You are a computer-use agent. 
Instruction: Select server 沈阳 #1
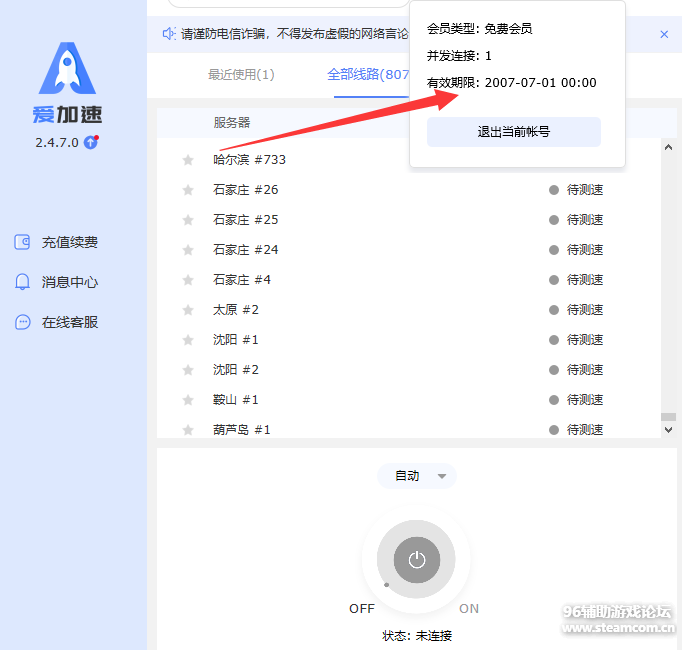tap(235, 339)
